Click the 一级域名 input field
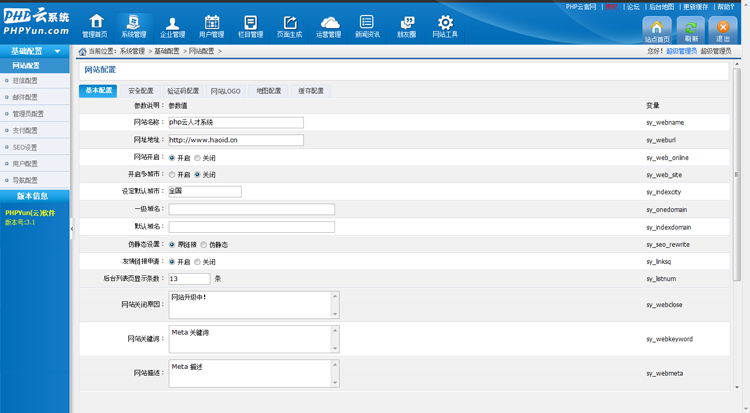This screenshot has height=413, width=750. point(252,209)
